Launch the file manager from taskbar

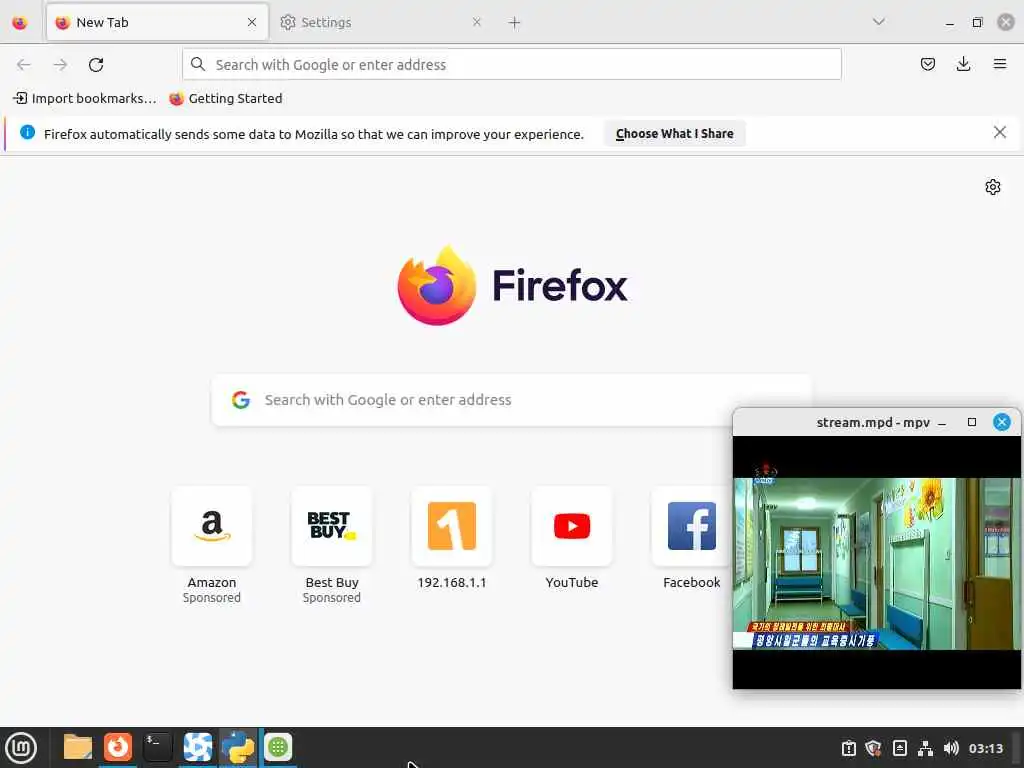coord(78,747)
